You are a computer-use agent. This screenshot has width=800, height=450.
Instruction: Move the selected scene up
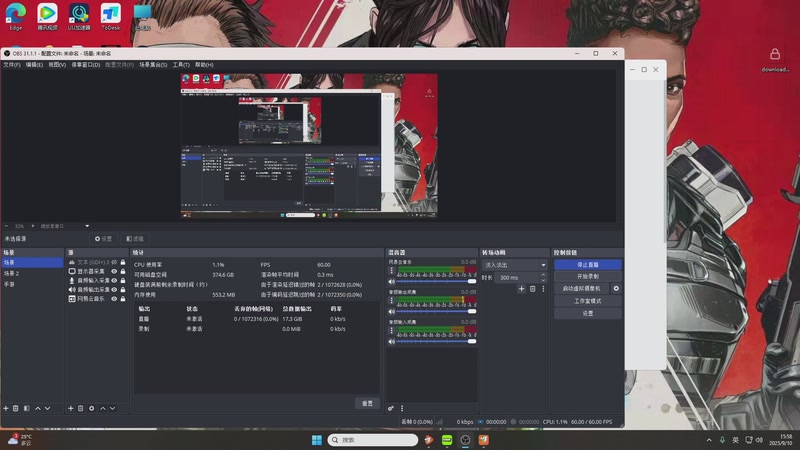click(38, 409)
